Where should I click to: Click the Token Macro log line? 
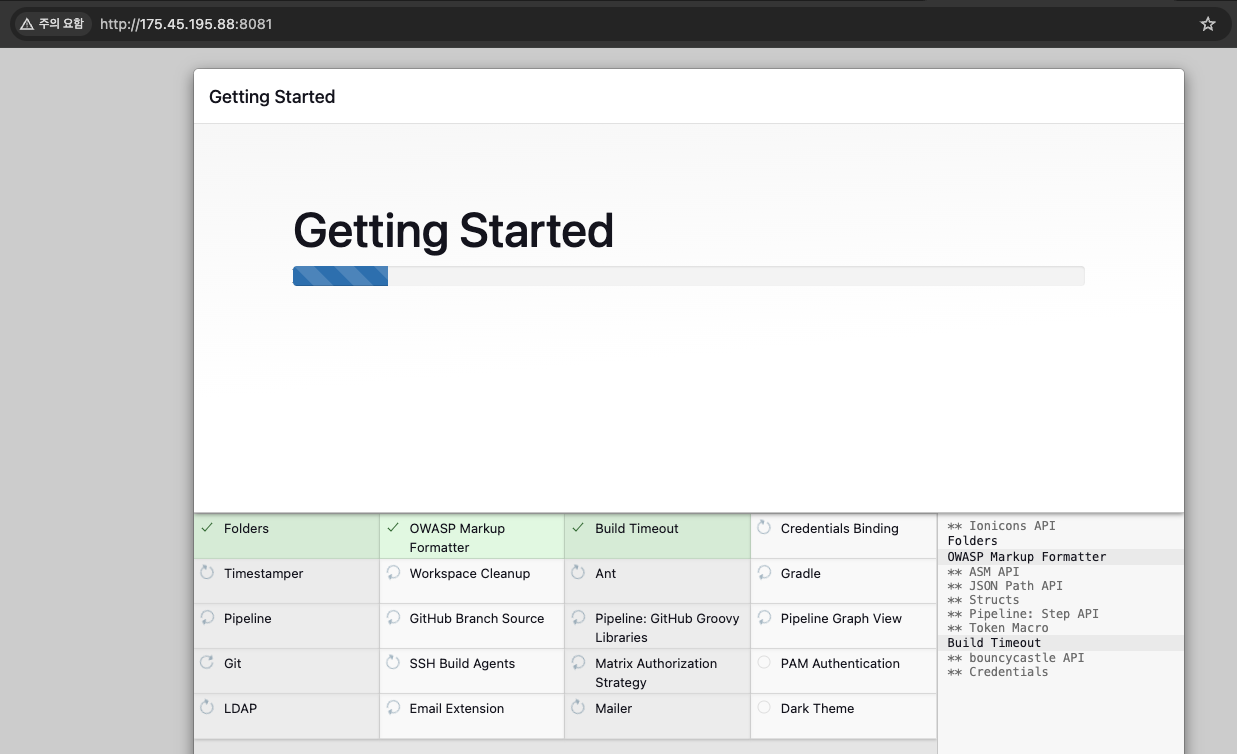(x=998, y=628)
